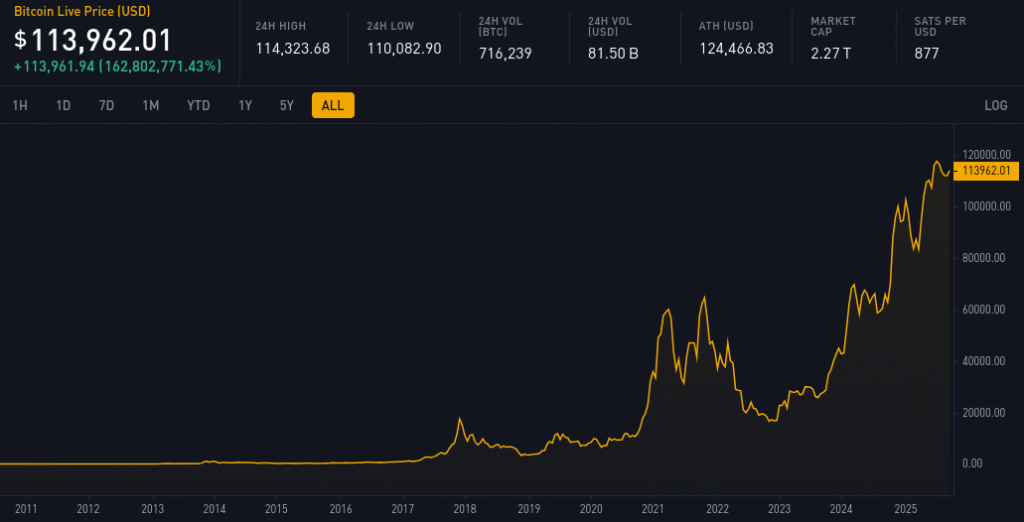Click the 2021 label on time axis
Screen dimensions: 1024x522
(653, 508)
